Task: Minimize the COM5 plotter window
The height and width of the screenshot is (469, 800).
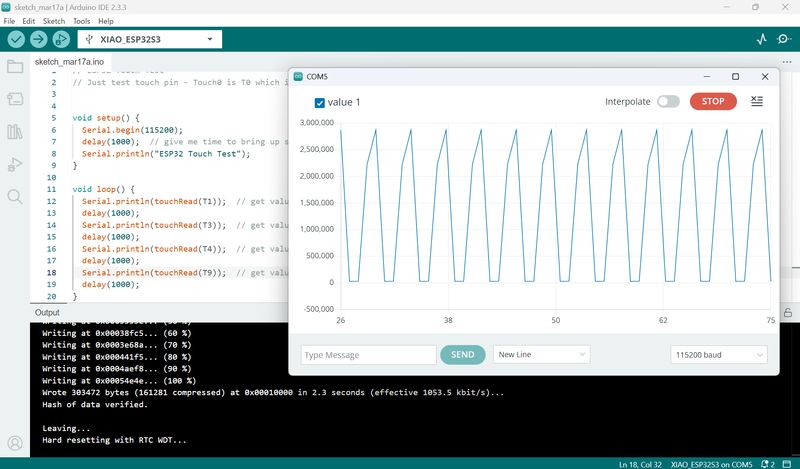Action: [707, 77]
